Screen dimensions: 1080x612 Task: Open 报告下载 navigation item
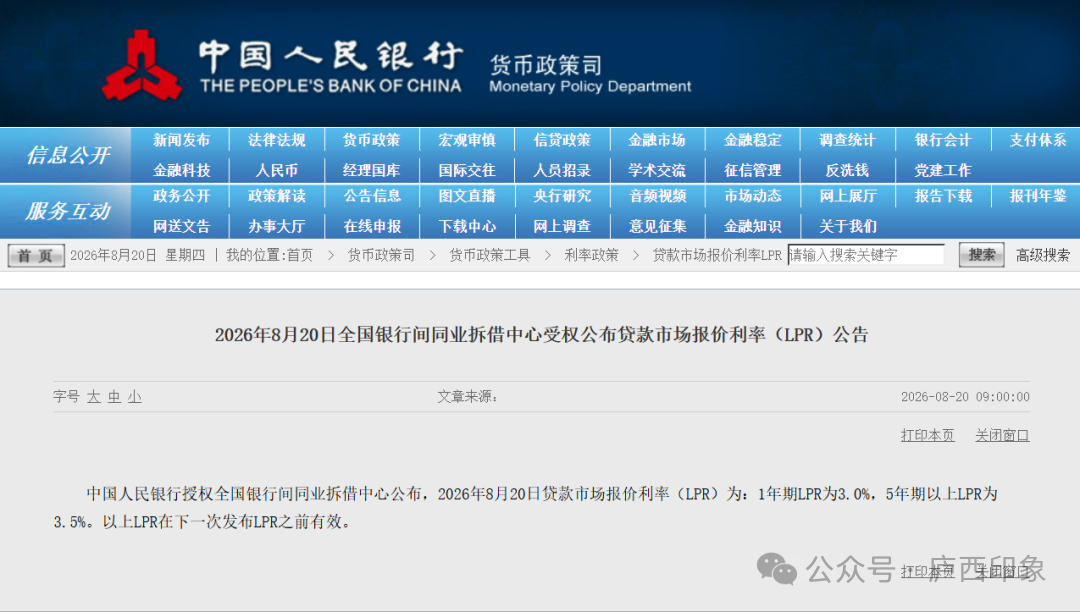pos(943,196)
